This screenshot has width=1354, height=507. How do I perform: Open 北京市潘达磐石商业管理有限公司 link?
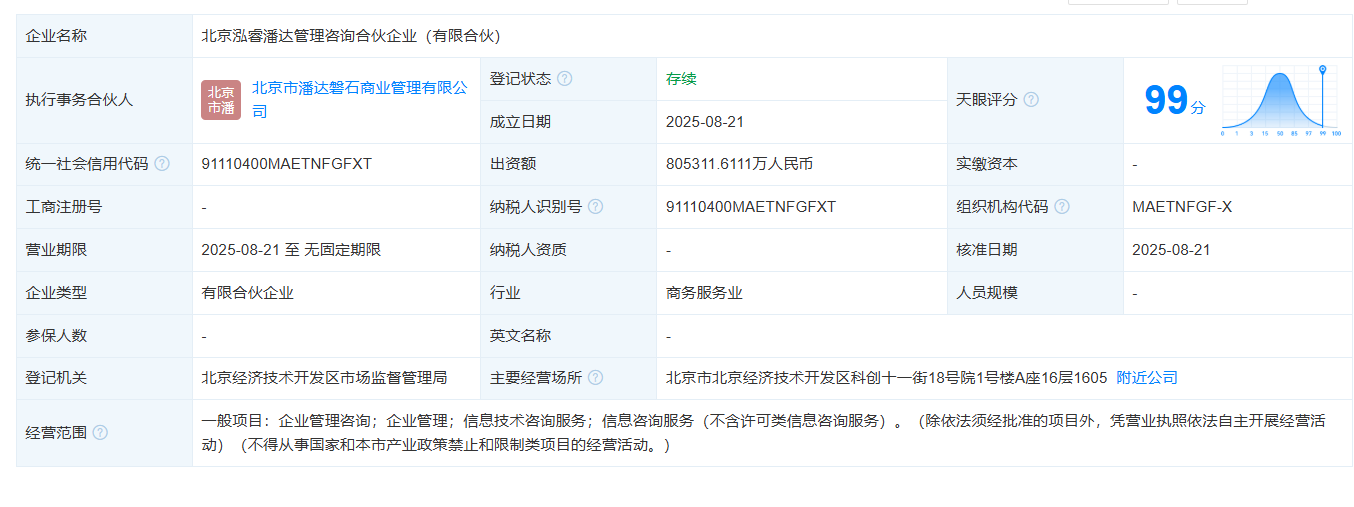click(359, 100)
